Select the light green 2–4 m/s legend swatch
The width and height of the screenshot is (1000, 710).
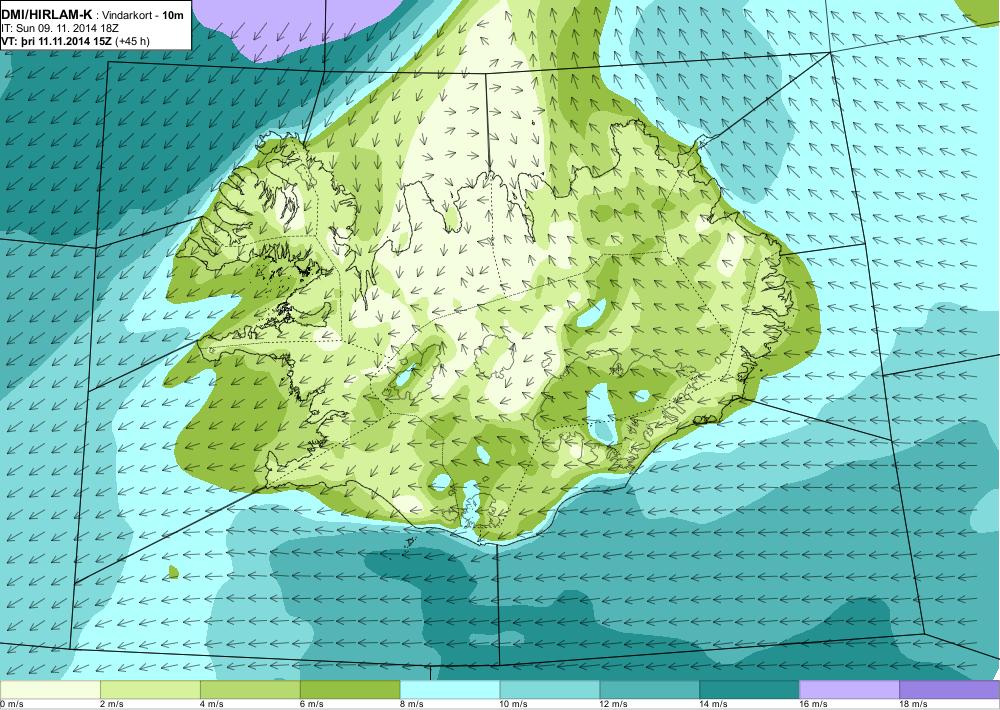click(x=150, y=690)
